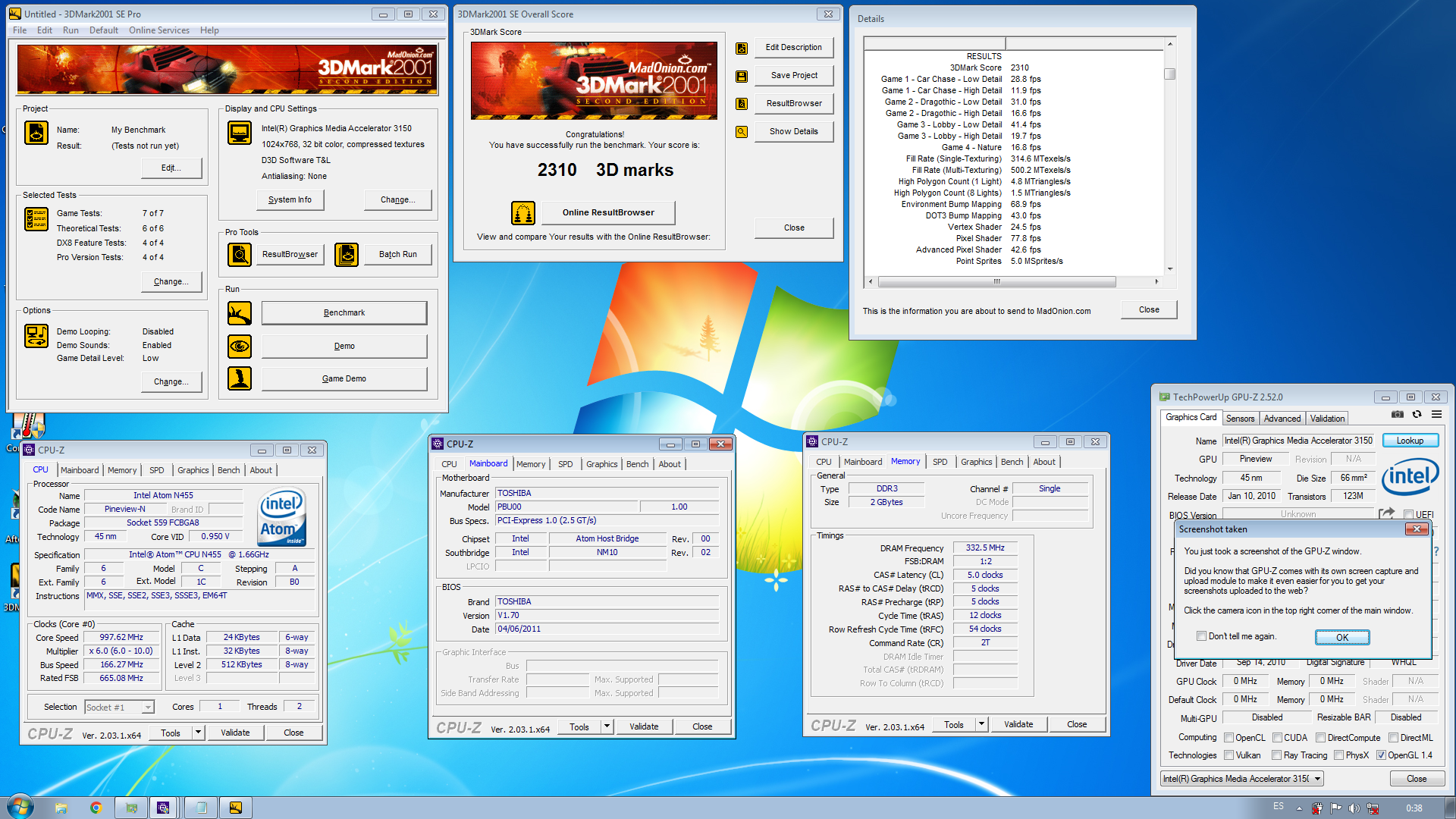Click the Options icon in 3DMark2001 window
The height and width of the screenshot is (819, 1456).
36,336
